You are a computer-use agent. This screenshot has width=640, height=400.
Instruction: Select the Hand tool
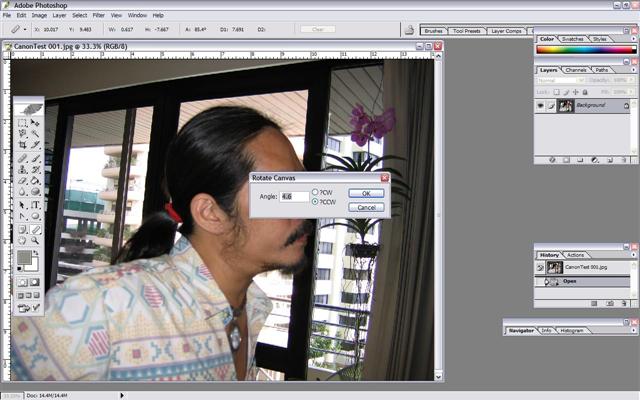[x=22, y=240]
